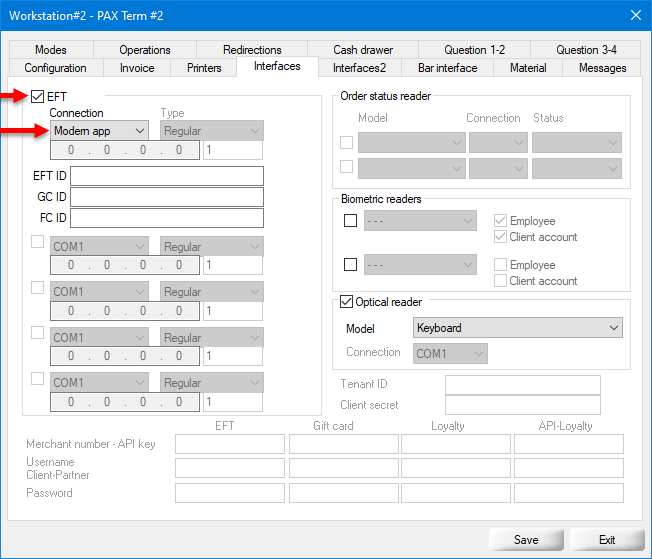Open the Modem app connection dropdown
This screenshot has height=559, width=652.
100,131
